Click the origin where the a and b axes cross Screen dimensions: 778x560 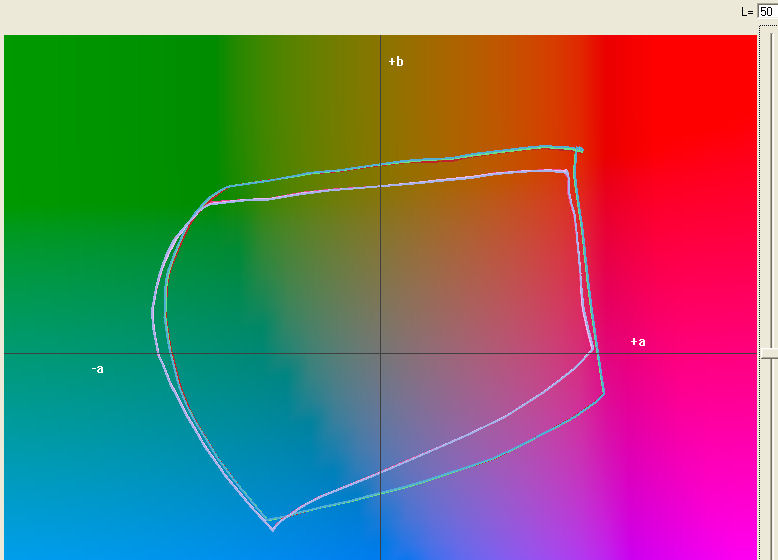coord(380,353)
